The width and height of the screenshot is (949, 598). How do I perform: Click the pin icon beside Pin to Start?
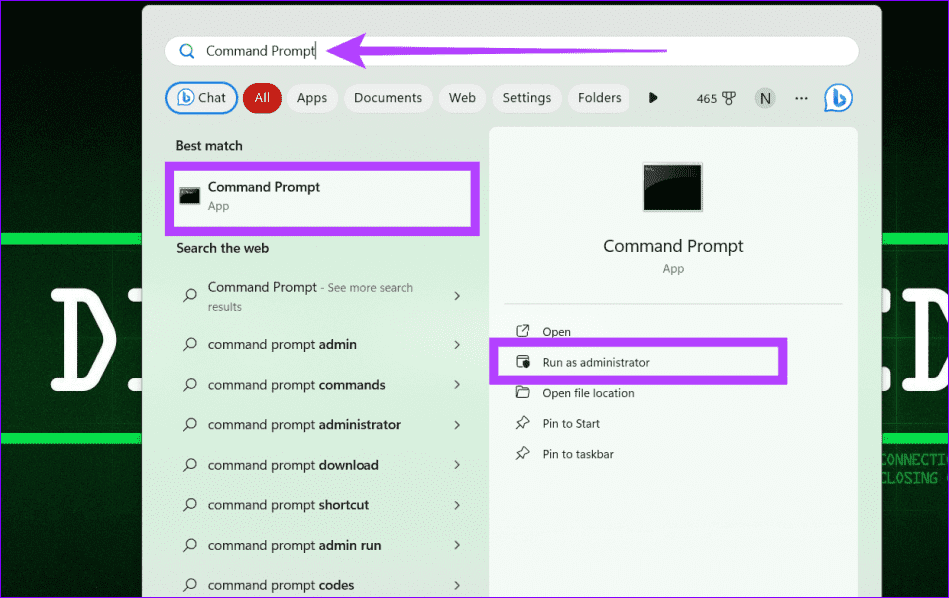[x=522, y=422]
